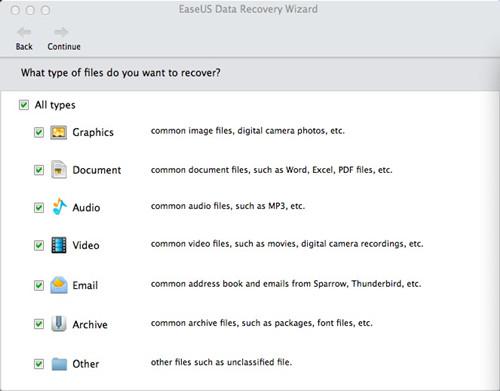Click 'common document files, such as Word' description
The height and width of the screenshot is (391, 500).
[271, 170]
